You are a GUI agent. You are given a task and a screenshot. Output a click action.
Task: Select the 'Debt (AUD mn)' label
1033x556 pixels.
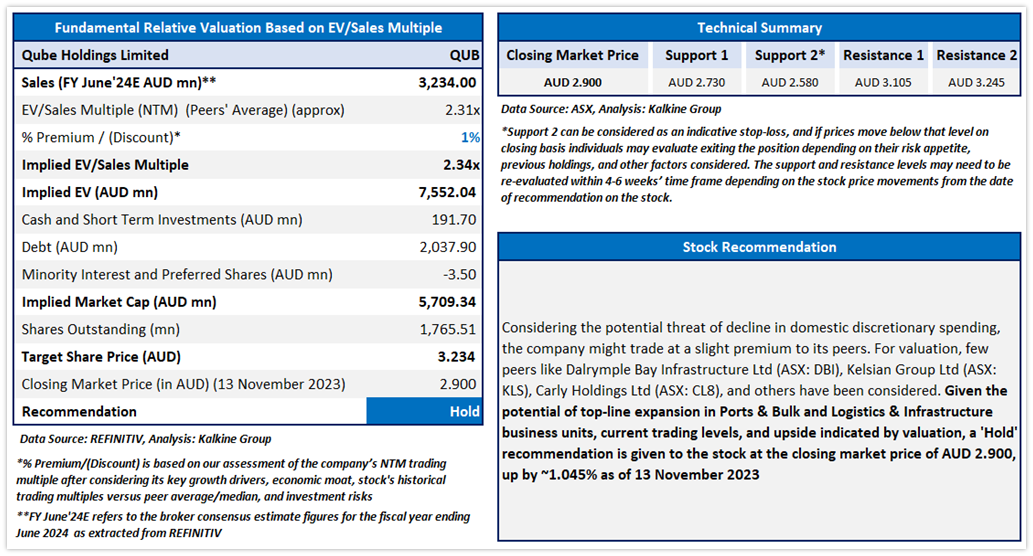click(x=69, y=248)
